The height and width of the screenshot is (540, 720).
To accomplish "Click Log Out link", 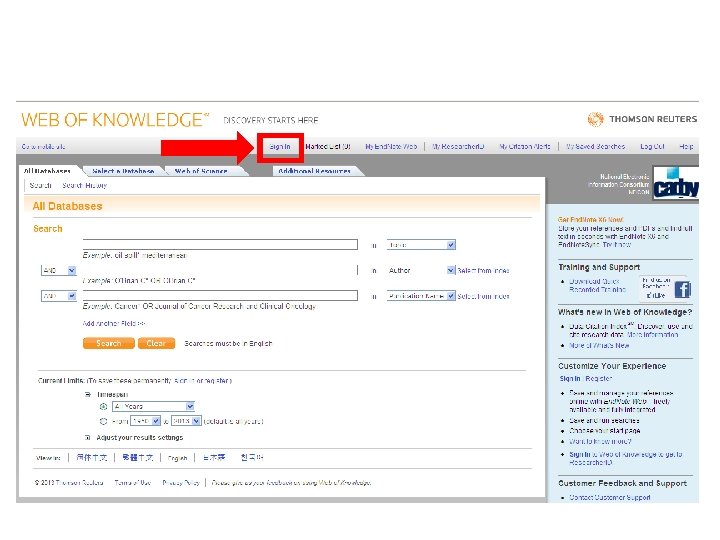I will pyautogui.click(x=652, y=146).
